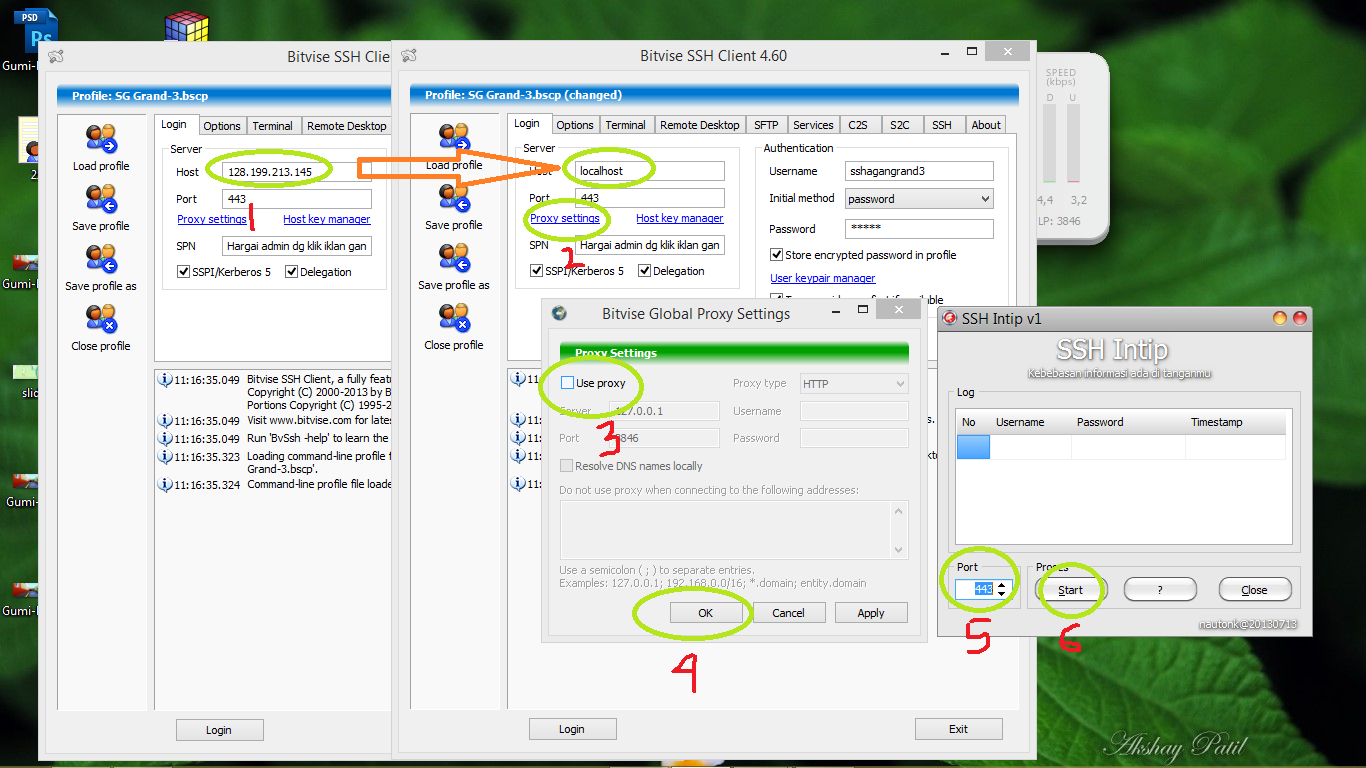Click Save profile as icon in left window
This screenshot has width=1366, height=768.
(x=101, y=259)
